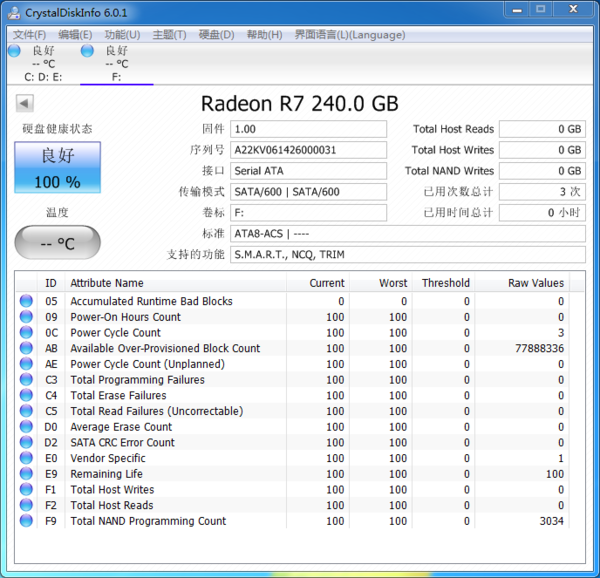The height and width of the screenshot is (578, 600).
Task: Open the 功能(U) menu
Action: pyautogui.click(x=122, y=35)
